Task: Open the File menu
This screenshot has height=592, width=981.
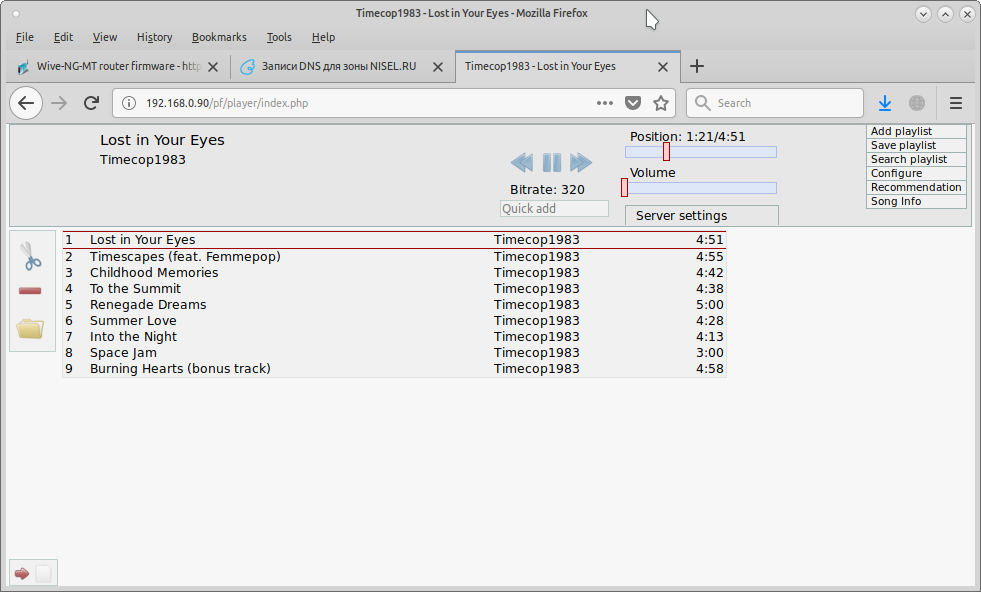Action: click(24, 37)
